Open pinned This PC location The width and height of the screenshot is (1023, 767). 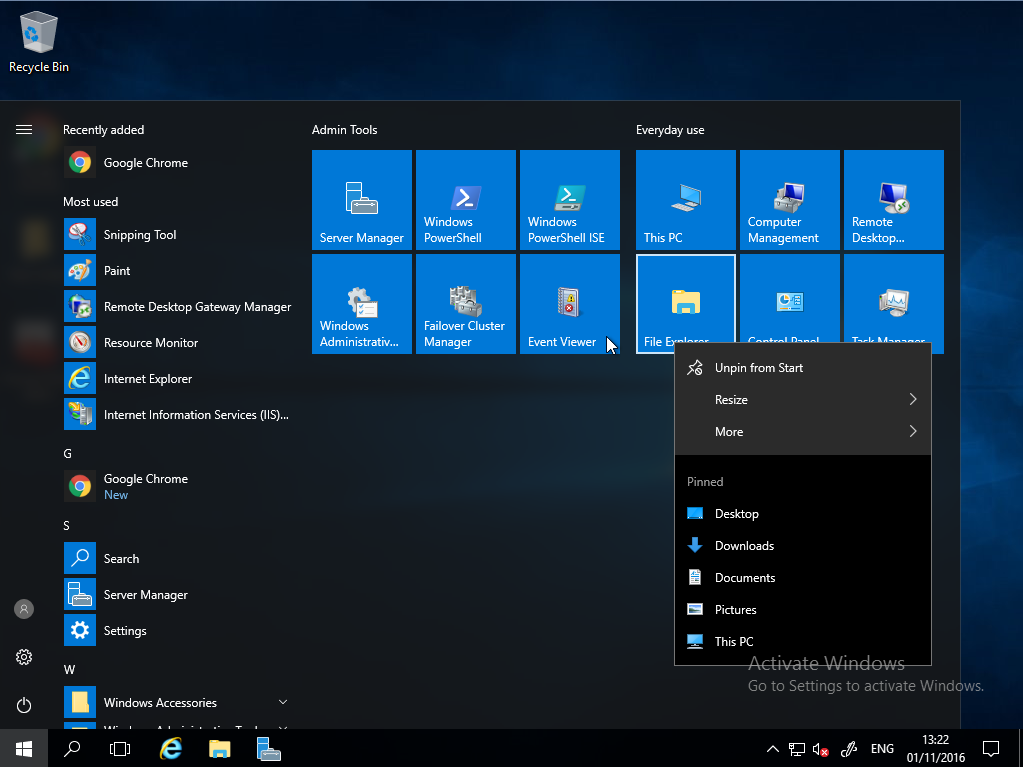[x=802, y=642]
